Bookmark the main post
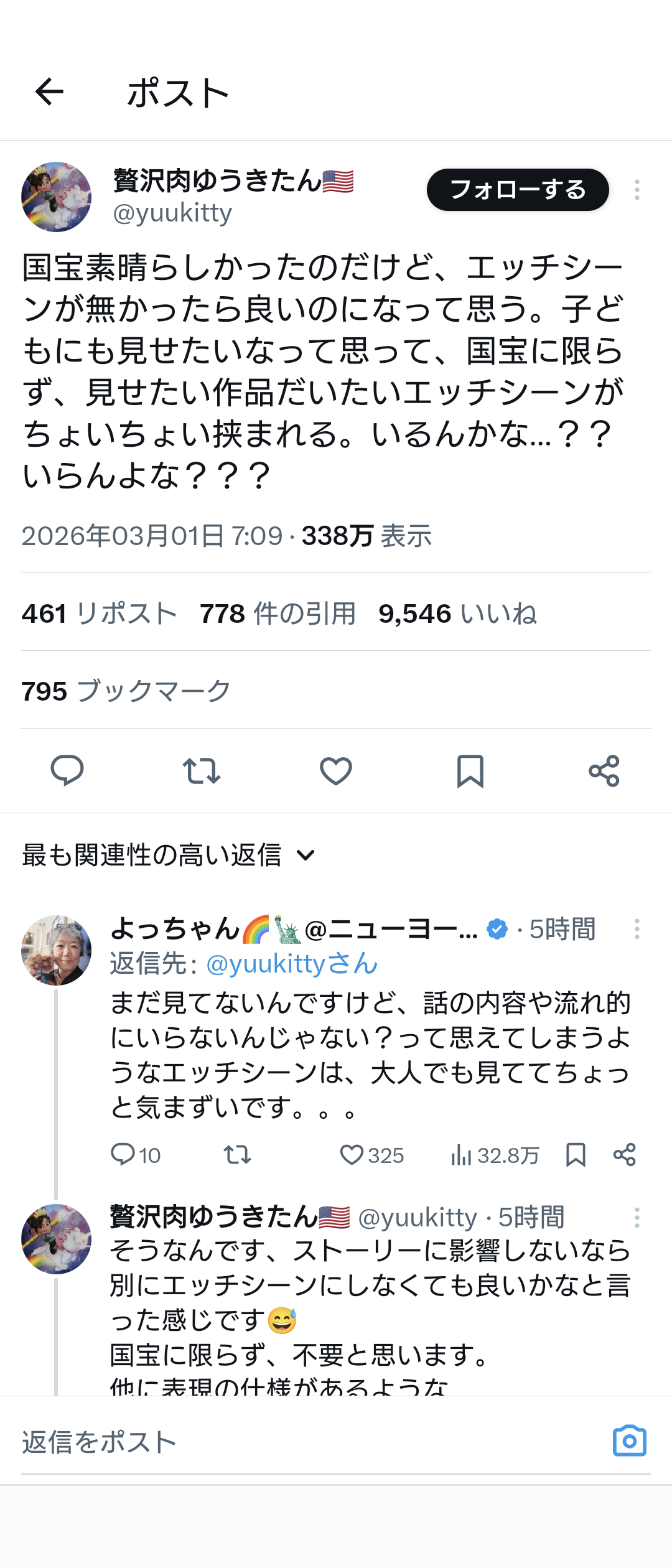This screenshot has height=1568, width=672. click(470, 771)
